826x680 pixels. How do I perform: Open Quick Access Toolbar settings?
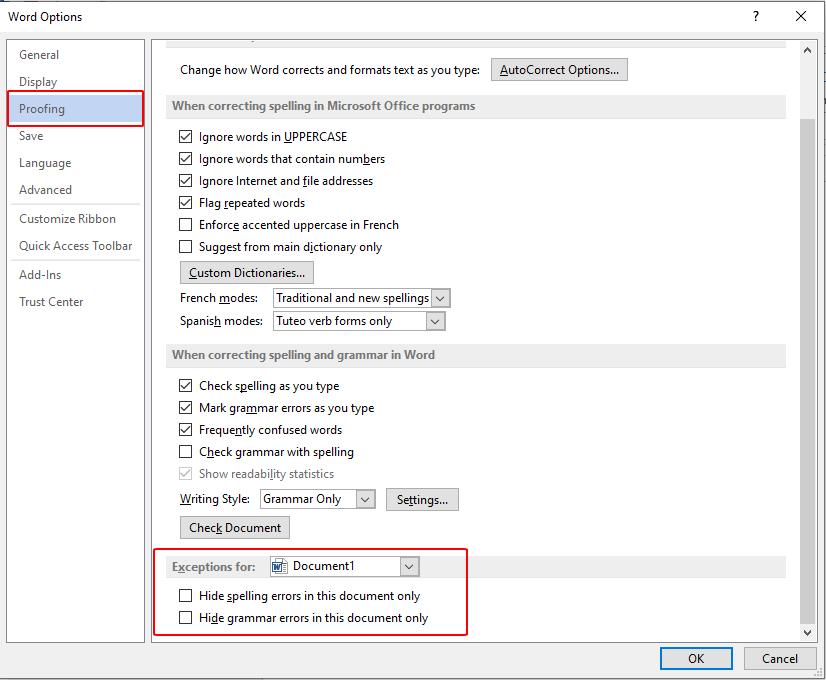[x=75, y=246]
